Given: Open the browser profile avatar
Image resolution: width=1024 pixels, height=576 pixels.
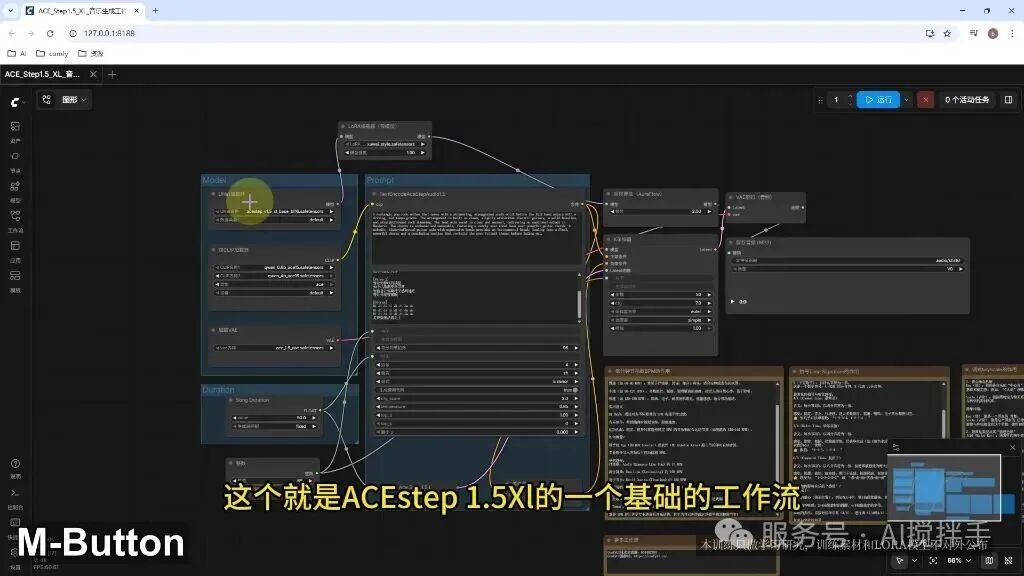Looking at the screenshot, I should click(x=993, y=33).
